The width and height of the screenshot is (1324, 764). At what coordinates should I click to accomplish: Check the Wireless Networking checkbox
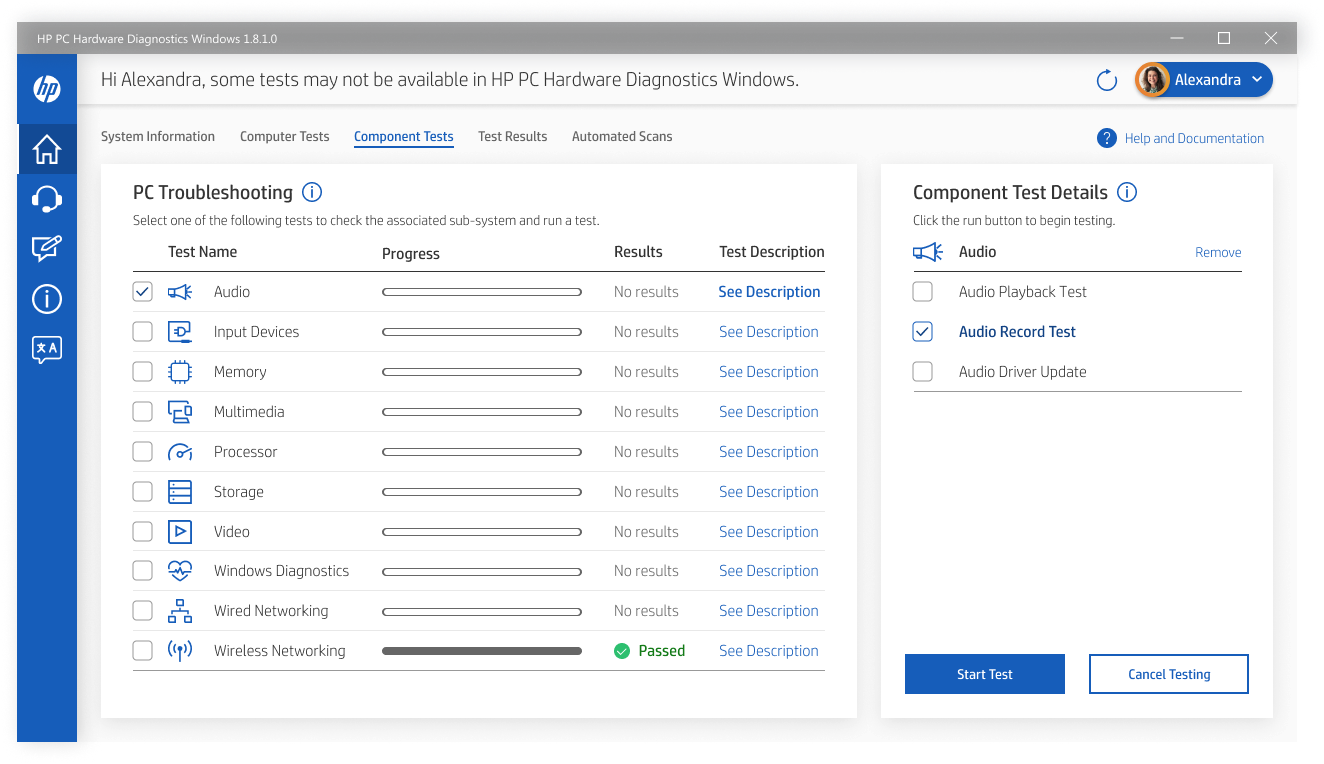(143, 651)
